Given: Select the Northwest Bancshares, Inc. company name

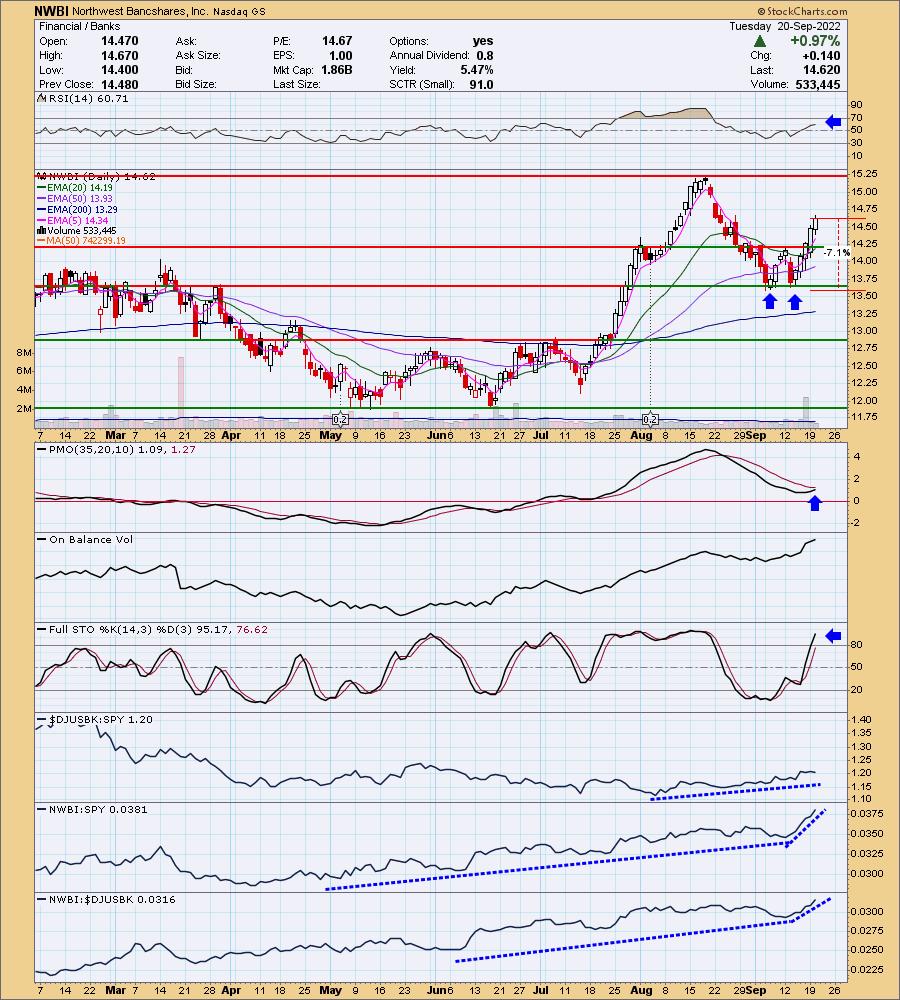Looking at the screenshot, I should pyautogui.click(x=139, y=11).
